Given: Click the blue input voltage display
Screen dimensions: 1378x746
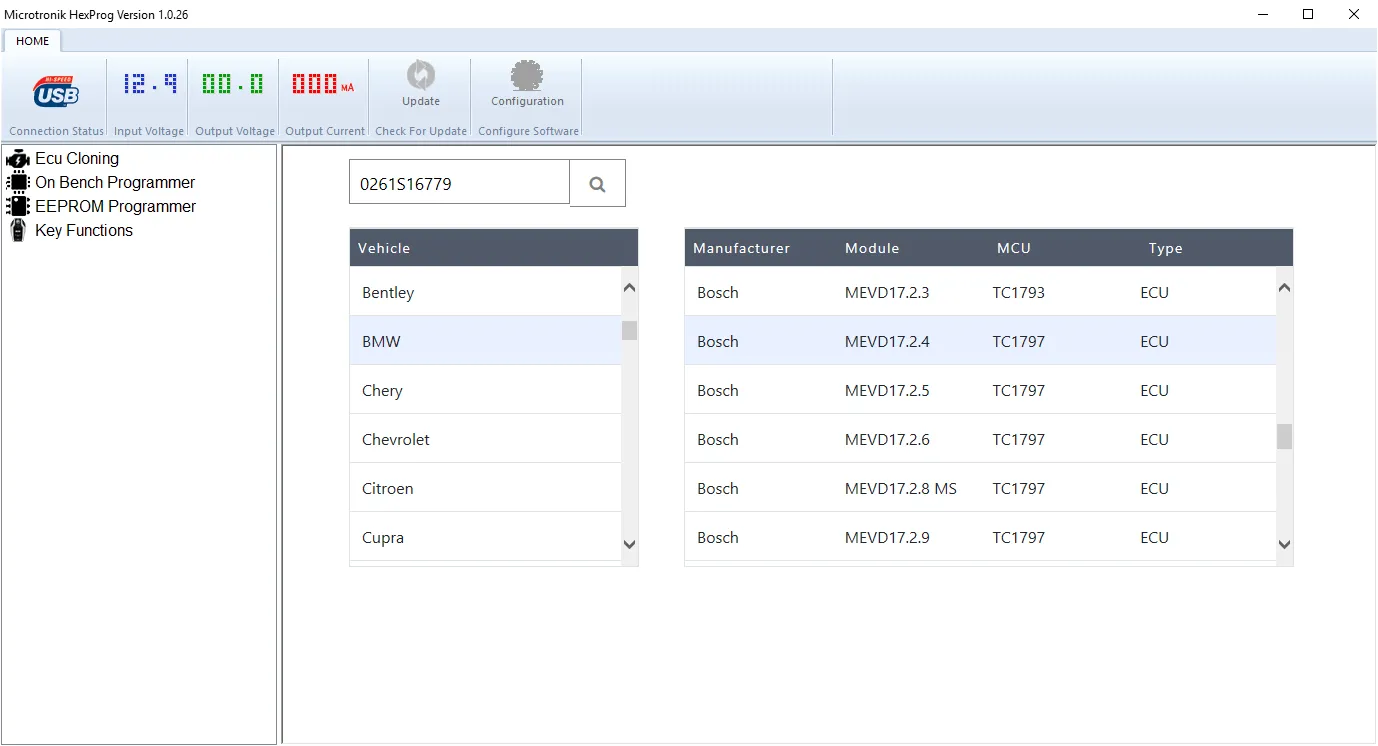Looking at the screenshot, I should pyautogui.click(x=150, y=84).
